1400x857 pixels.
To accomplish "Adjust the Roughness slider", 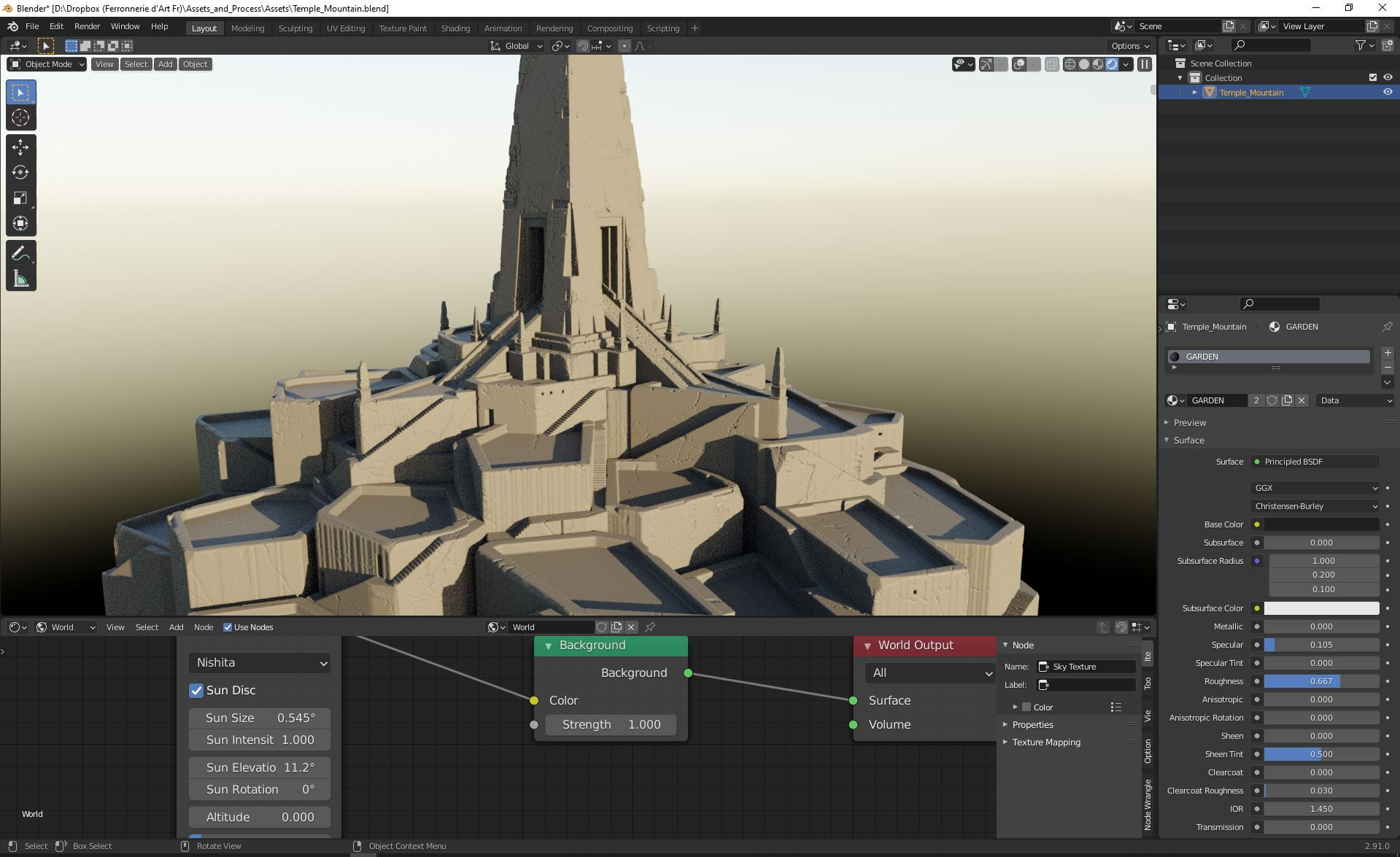I will [1320, 681].
